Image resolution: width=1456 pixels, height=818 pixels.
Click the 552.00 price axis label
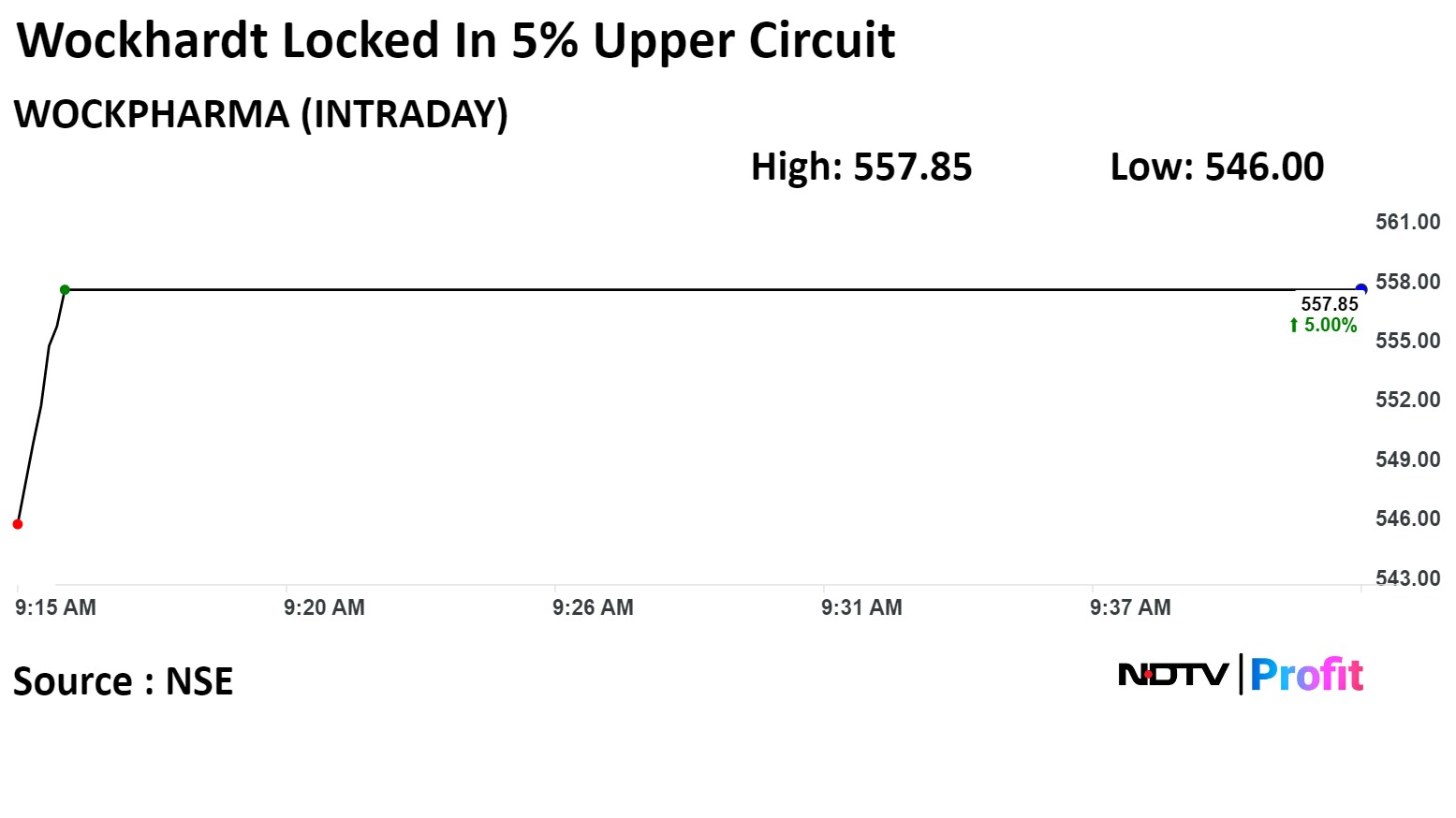[x=1407, y=400]
